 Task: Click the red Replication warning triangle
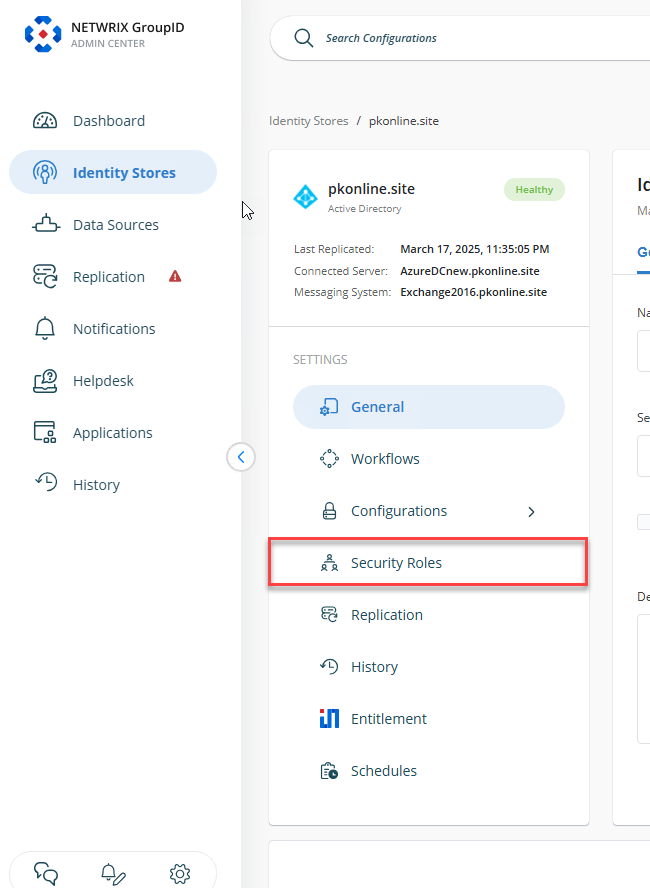(175, 276)
